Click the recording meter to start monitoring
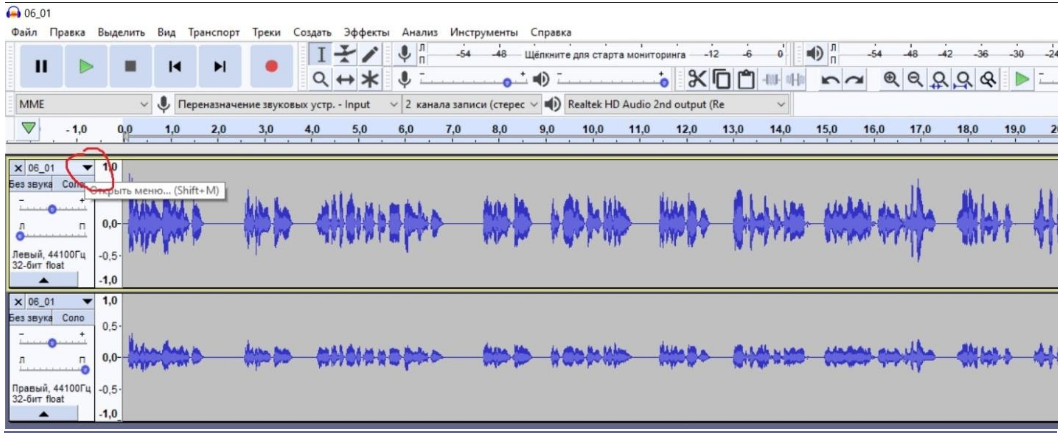The width and height of the screenshot is (1061, 433). pos(606,54)
